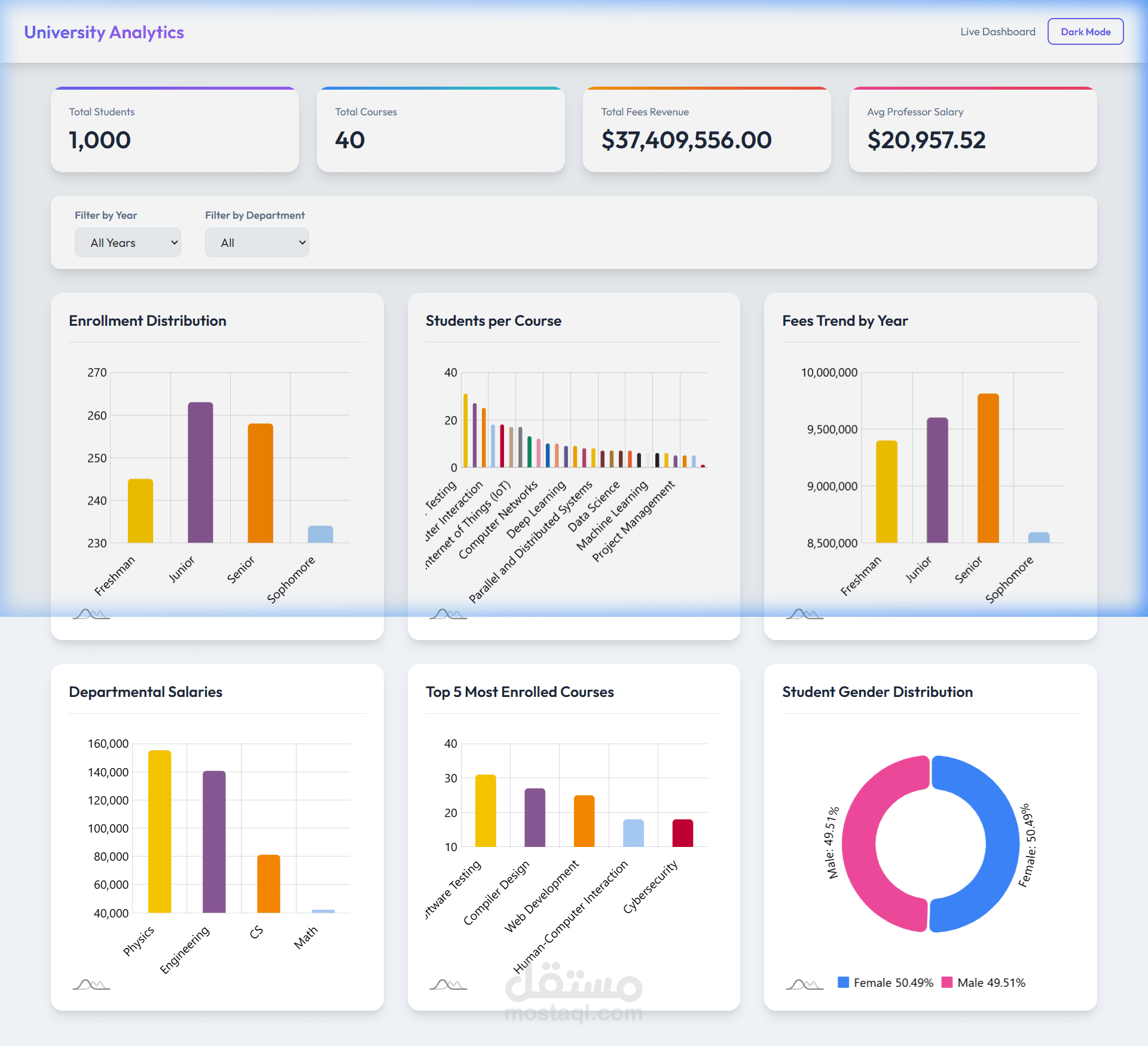Select the Math bar in Departmental Salaries
Screen dimensions: 1148x1046
click(x=323, y=912)
